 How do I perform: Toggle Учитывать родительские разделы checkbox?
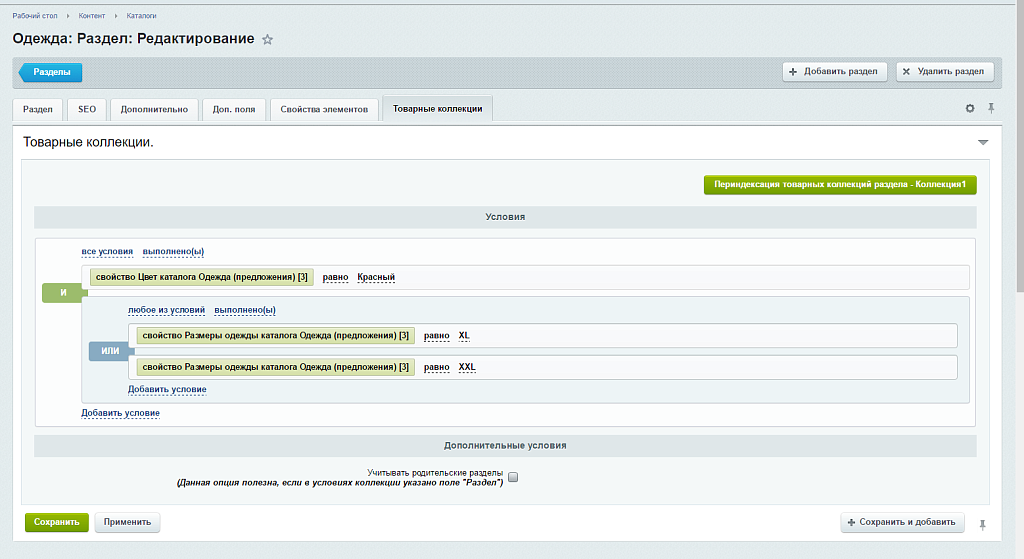click(513, 477)
